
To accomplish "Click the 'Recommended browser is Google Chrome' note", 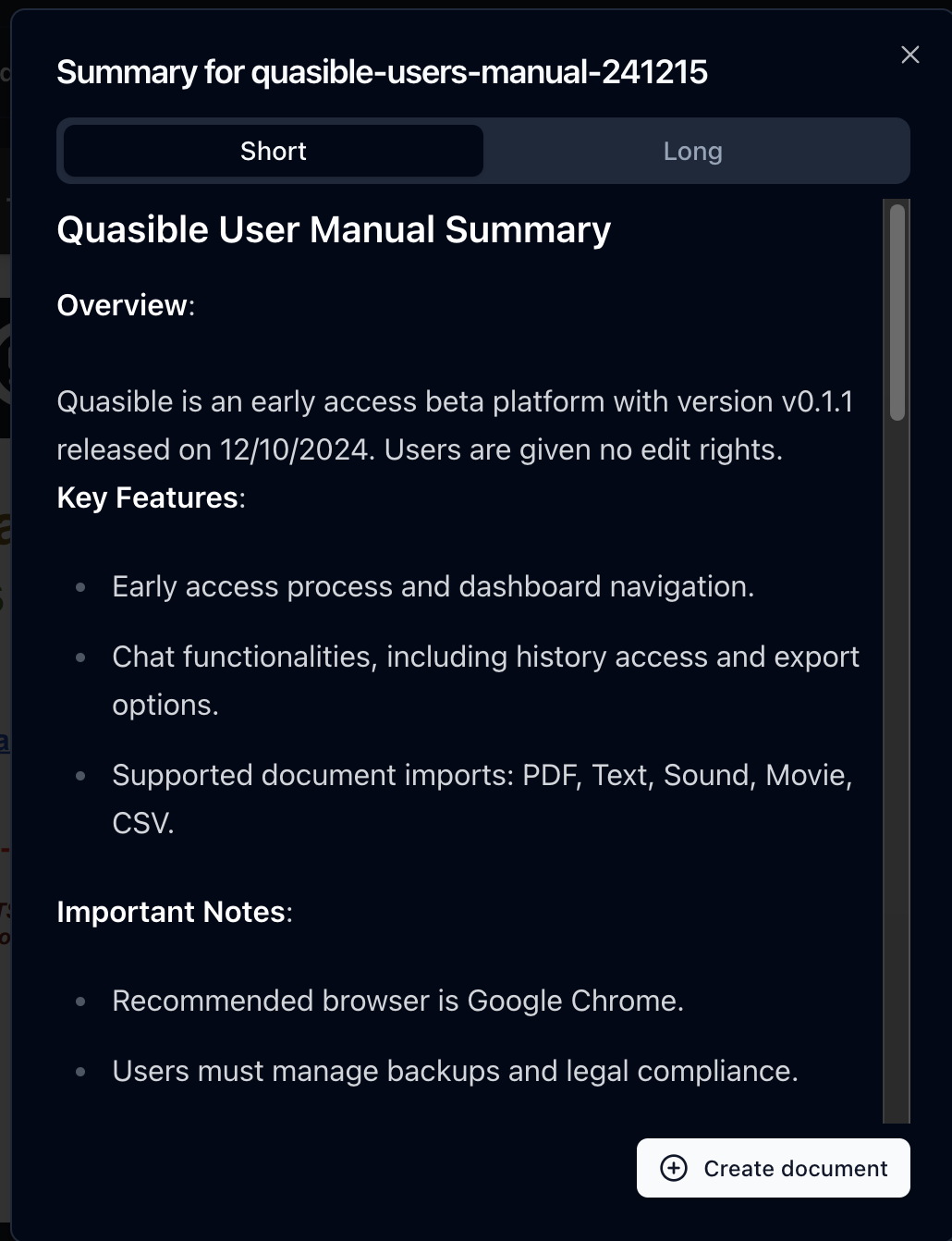I will tap(397, 1001).
